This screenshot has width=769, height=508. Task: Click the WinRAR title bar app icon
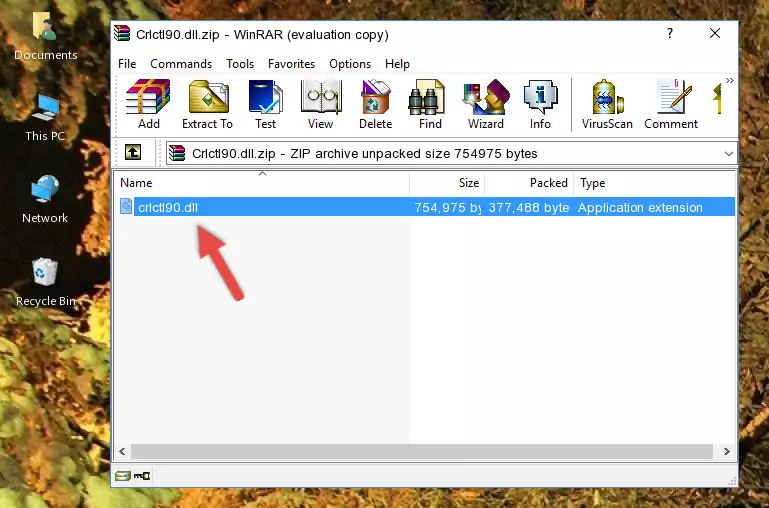point(122,33)
